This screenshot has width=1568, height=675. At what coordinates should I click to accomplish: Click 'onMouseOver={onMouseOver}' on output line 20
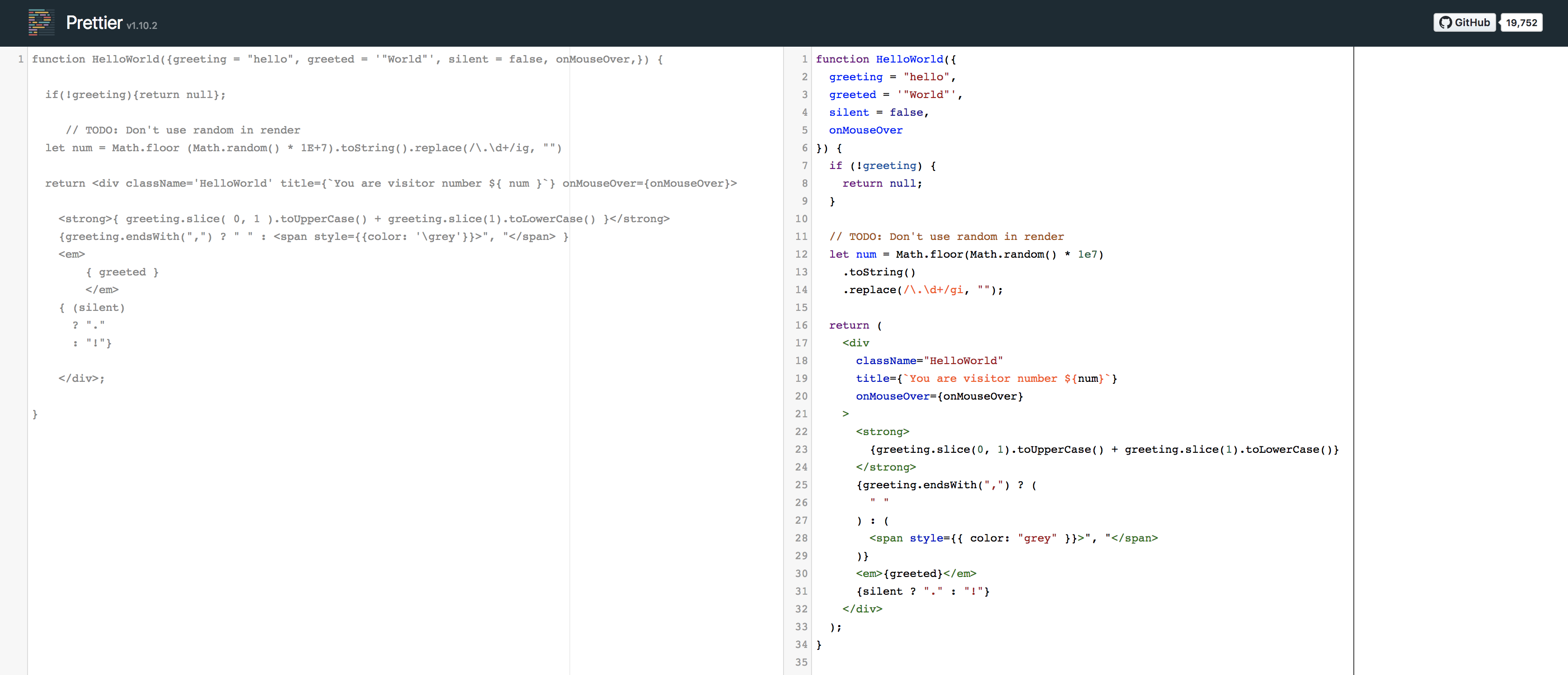pos(940,396)
